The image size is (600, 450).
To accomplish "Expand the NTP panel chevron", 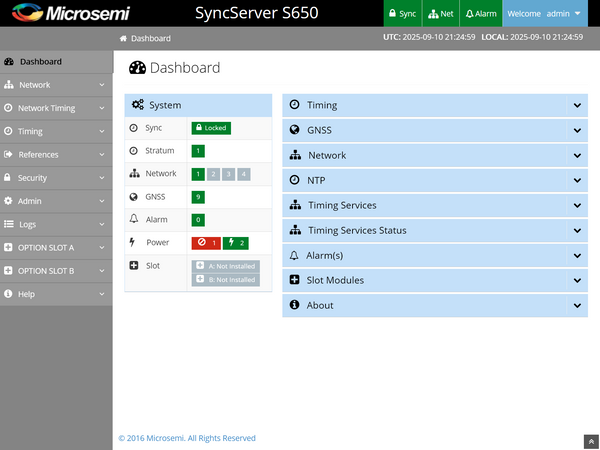I will click(x=577, y=180).
